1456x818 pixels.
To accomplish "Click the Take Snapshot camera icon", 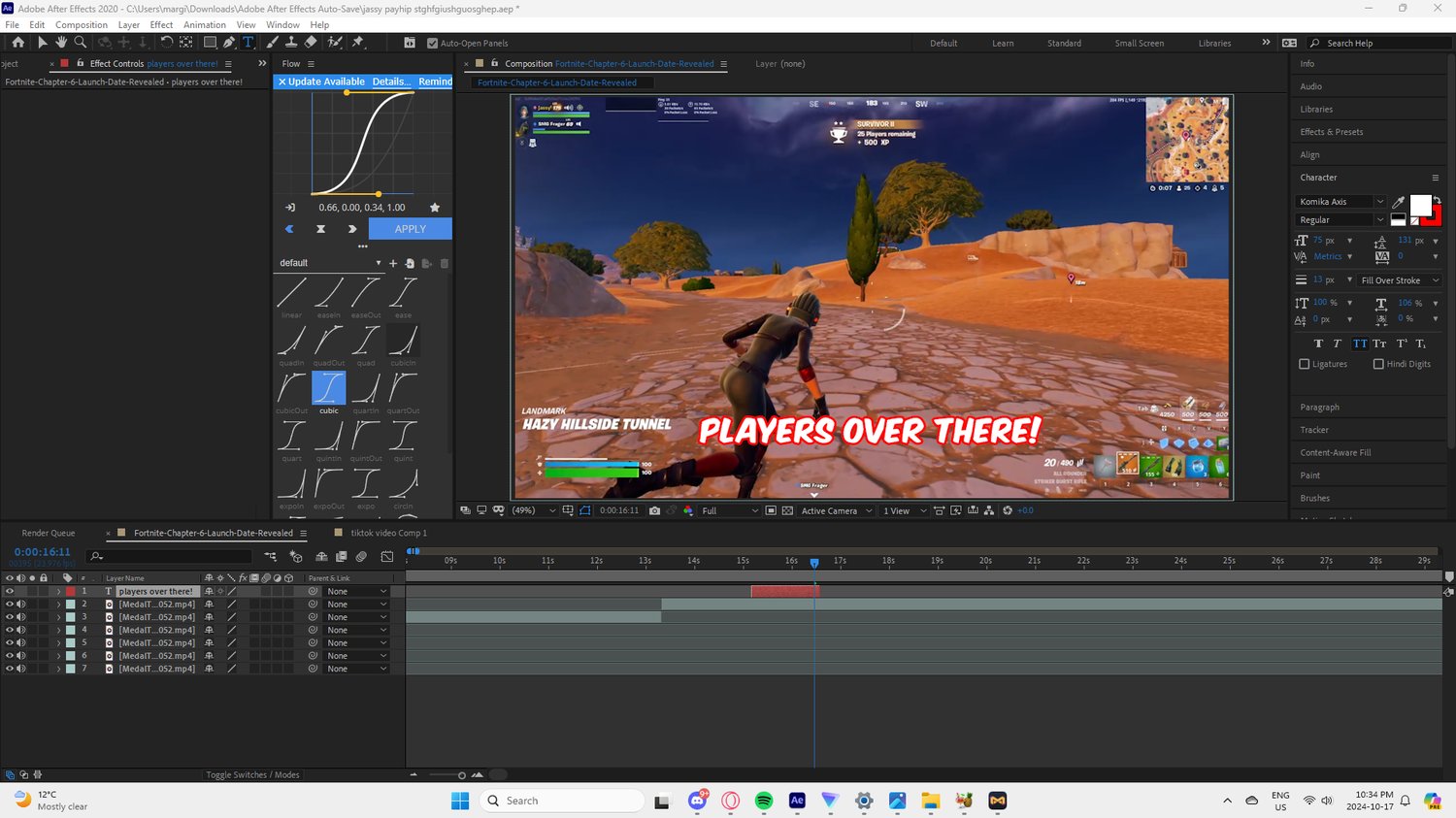I will click(x=655, y=510).
